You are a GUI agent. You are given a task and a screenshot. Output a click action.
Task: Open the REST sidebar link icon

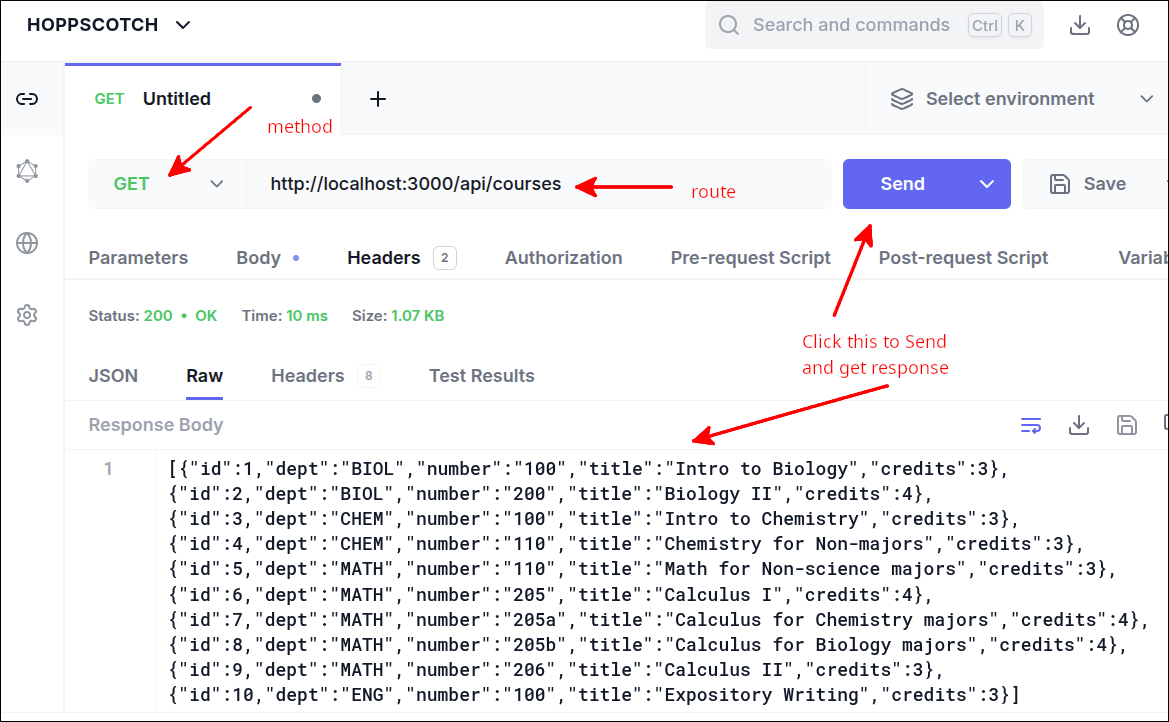pos(27,99)
